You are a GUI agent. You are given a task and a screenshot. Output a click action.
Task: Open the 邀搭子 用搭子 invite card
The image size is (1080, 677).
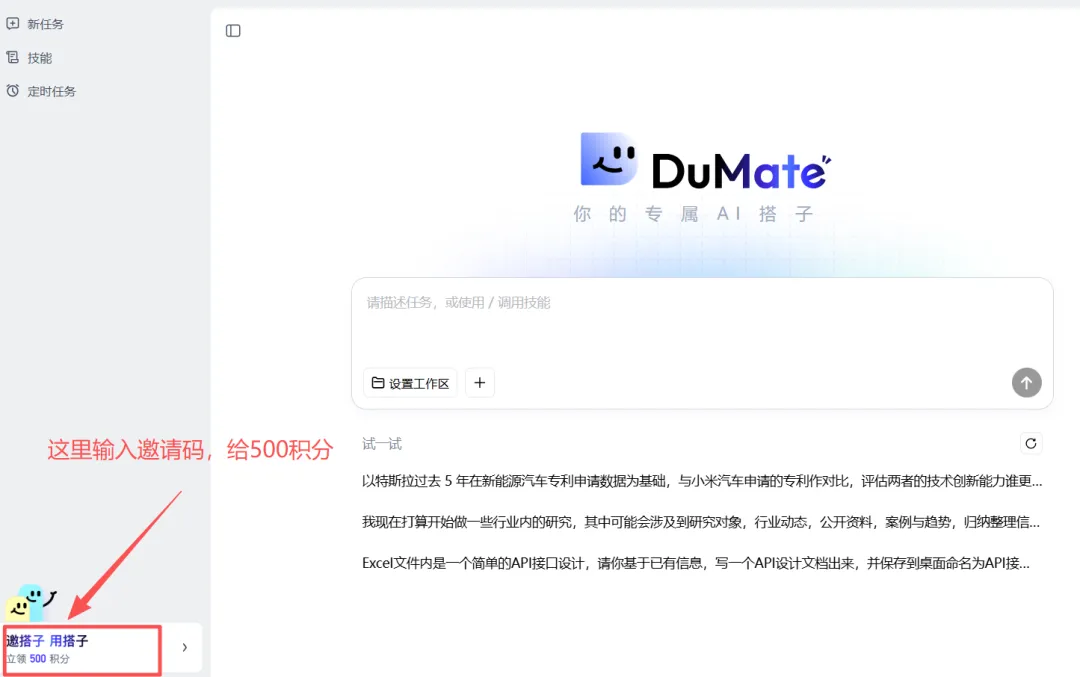pyautogui.click(x=102, y=648)
